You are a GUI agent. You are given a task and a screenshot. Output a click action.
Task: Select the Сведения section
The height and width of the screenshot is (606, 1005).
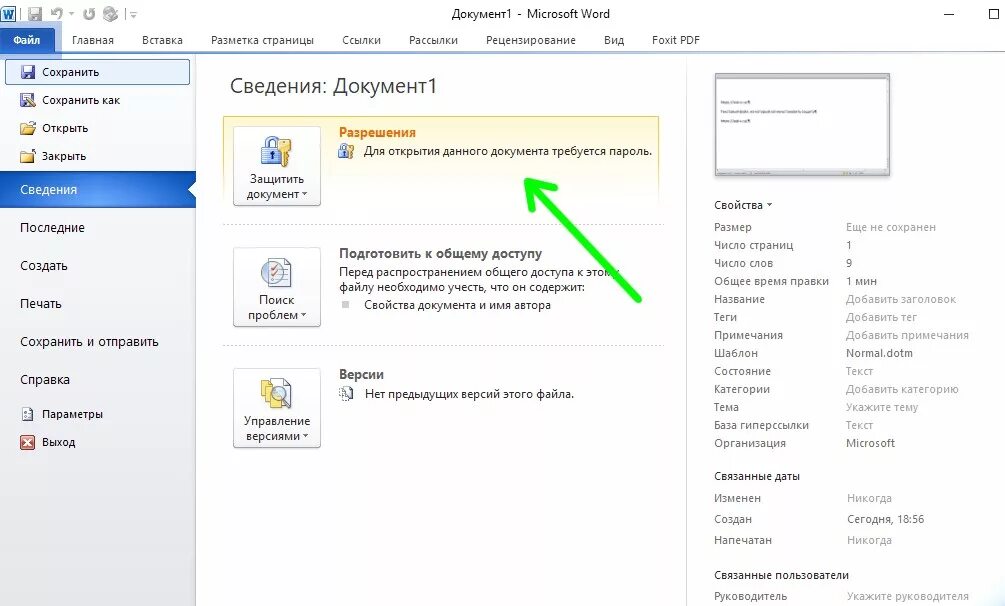[x=97, y=189]
